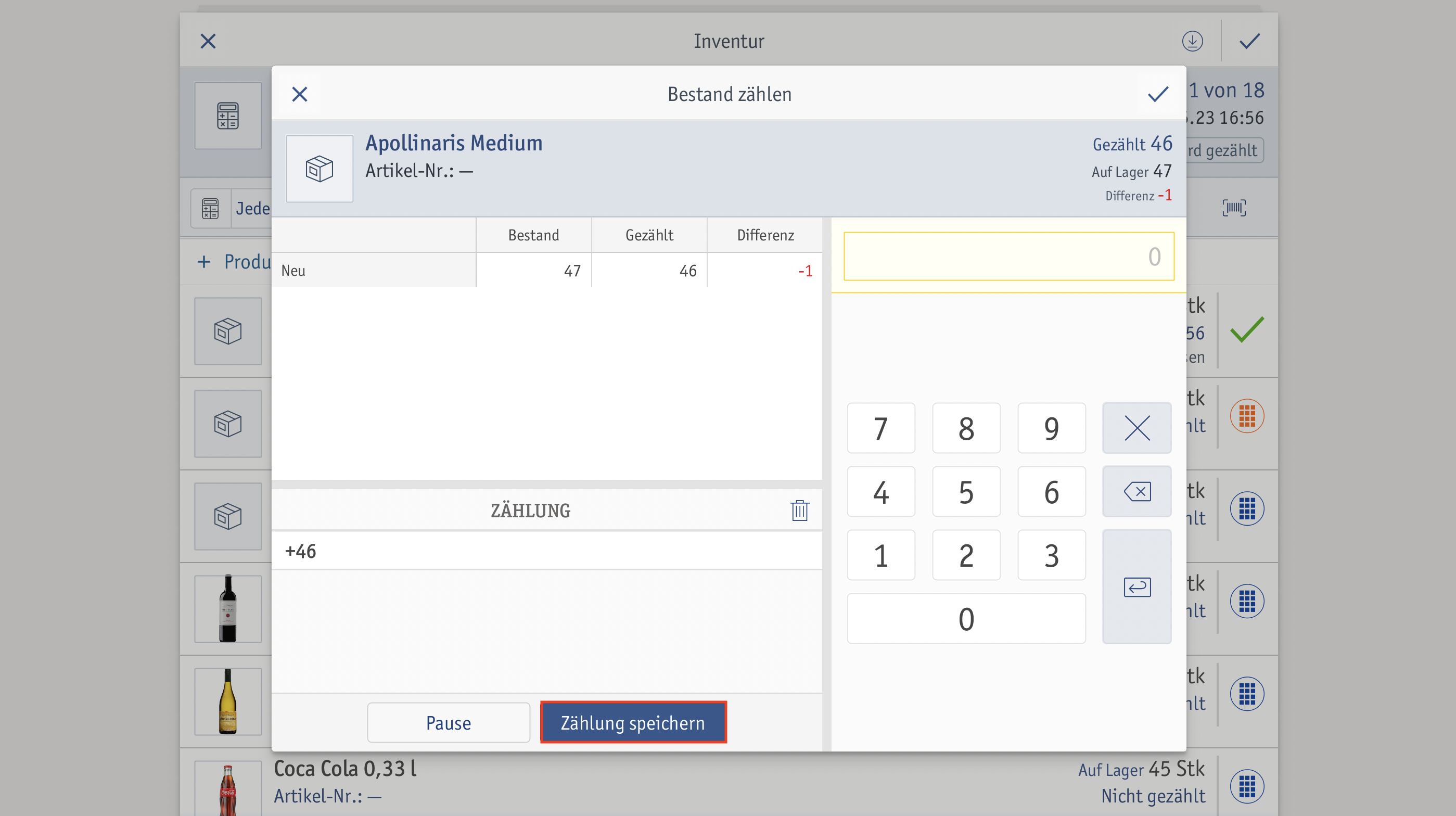Tap keypad digit 1
The height and width of the screenshot is (816, 1456).
click(x=880, y=555)
